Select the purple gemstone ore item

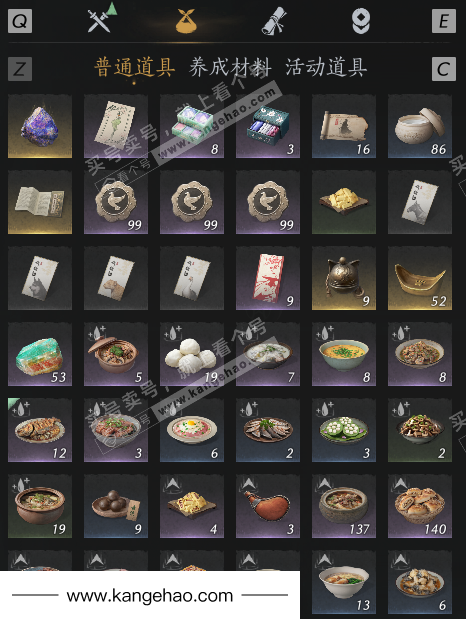[40, 126]
